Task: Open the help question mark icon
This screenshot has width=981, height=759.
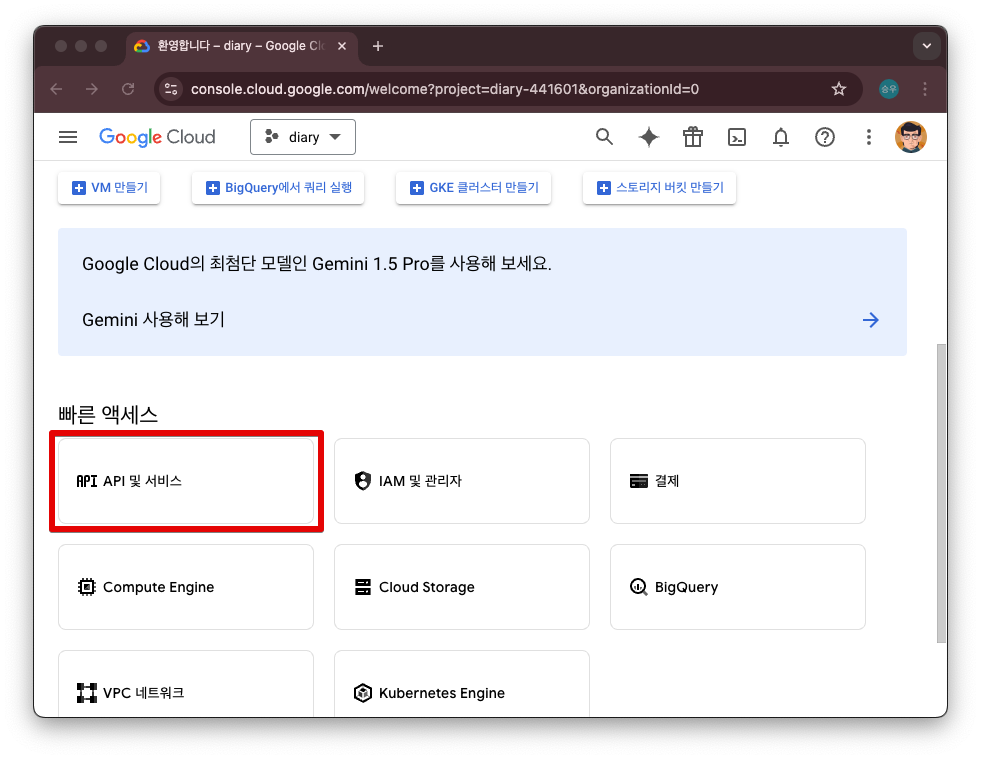Action: pyautogui.click(x=825, y=137)
